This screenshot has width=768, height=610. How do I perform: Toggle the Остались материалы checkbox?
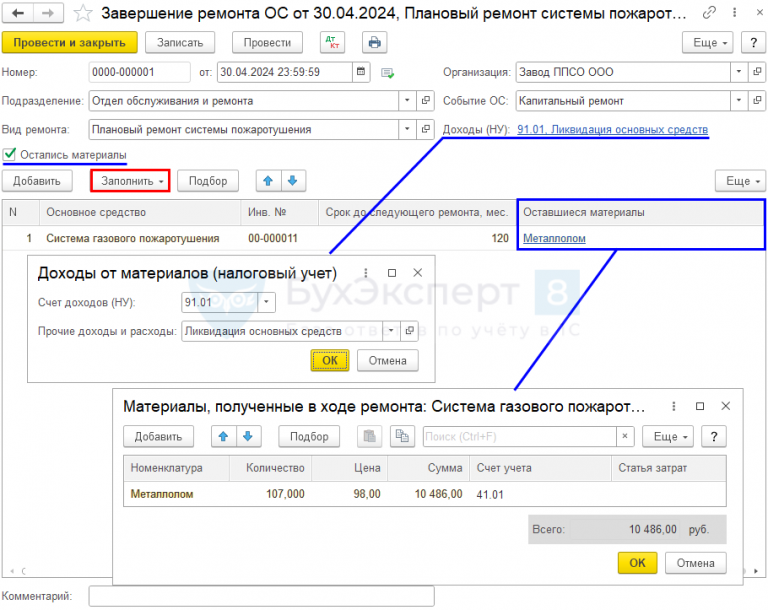click(9, 154)
